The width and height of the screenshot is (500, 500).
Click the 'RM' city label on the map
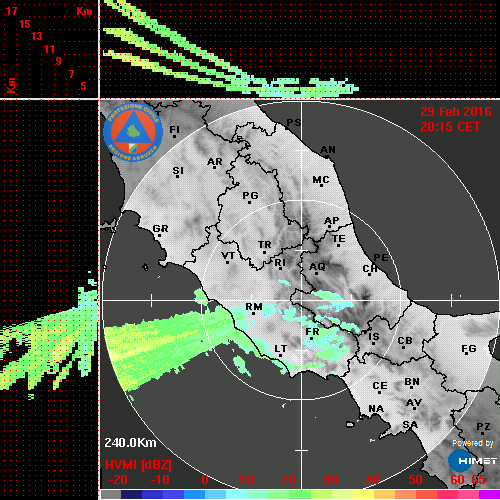click(254, 307)
